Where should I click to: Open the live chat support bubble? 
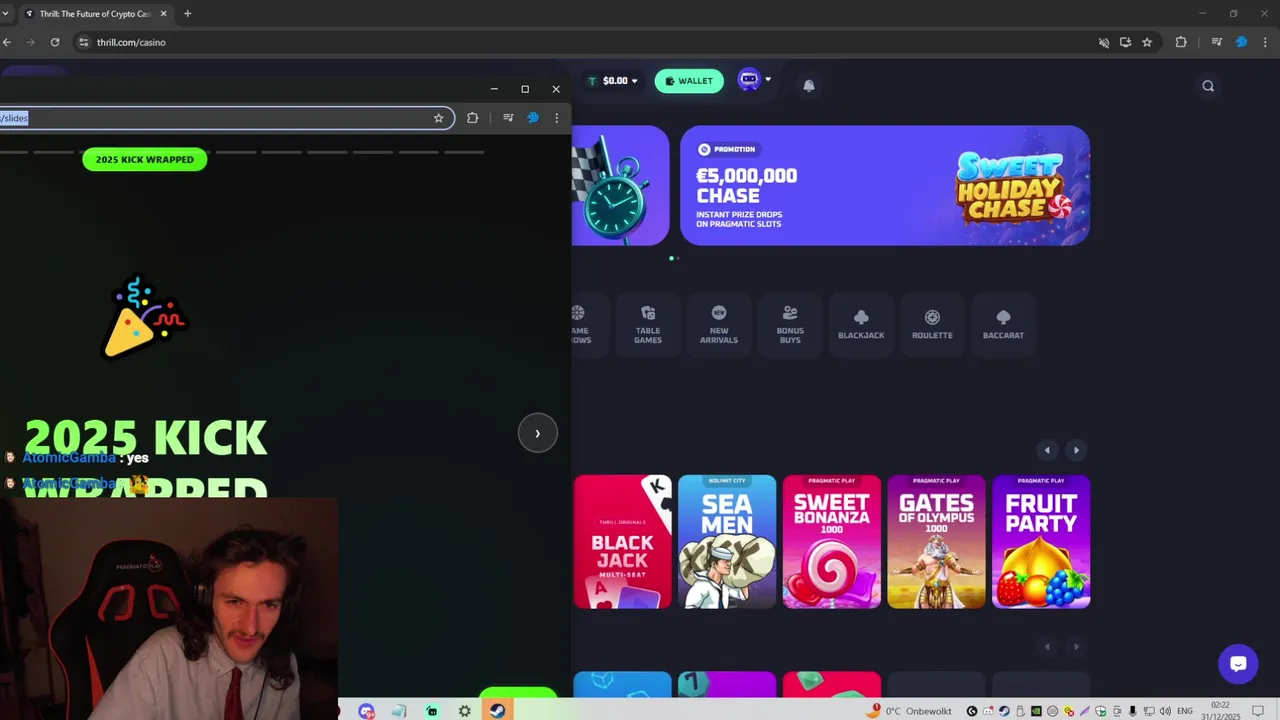click(x=1238, y=664)
